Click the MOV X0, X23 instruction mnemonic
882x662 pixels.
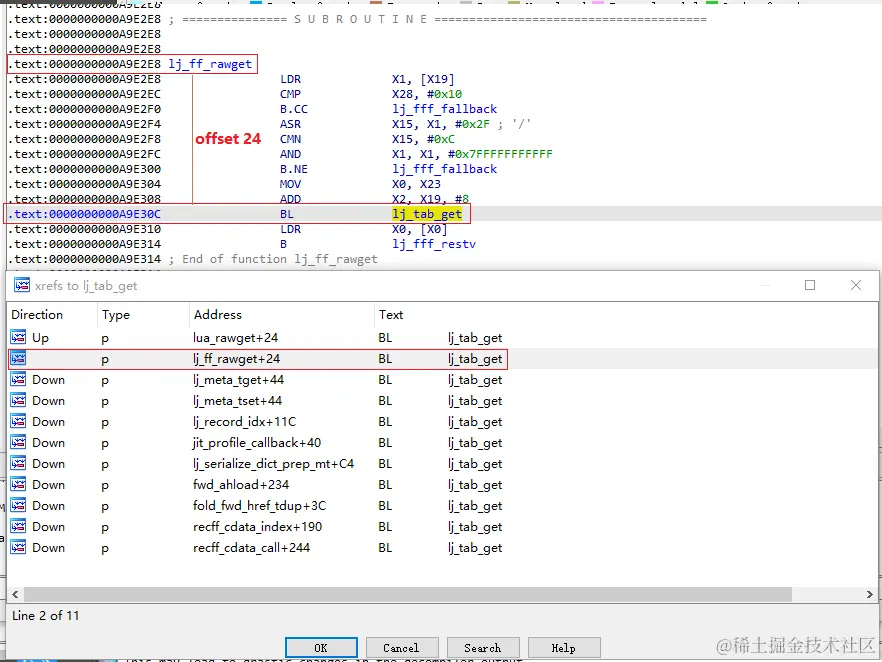pyautogui.click(x=290, y=184)
